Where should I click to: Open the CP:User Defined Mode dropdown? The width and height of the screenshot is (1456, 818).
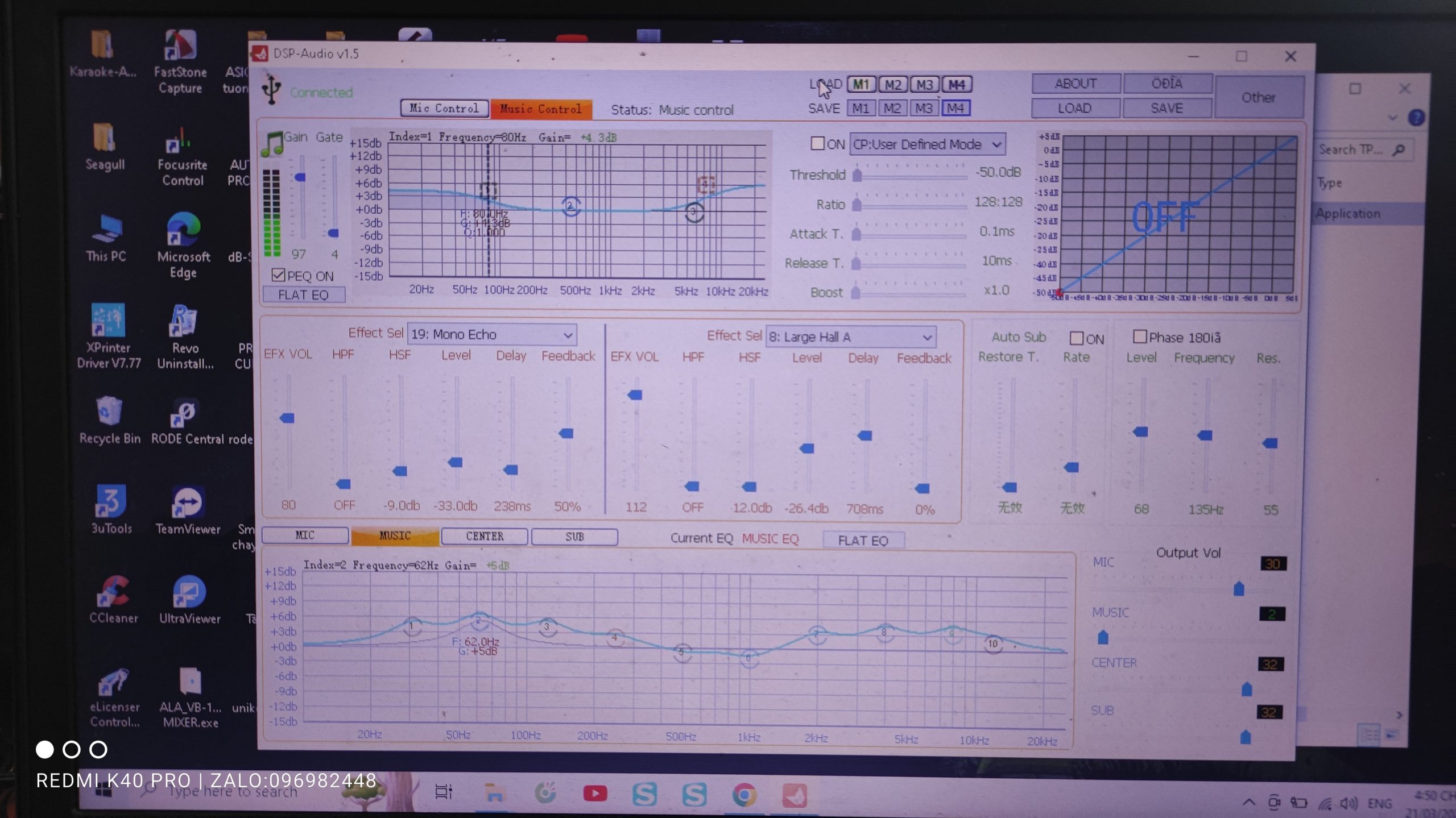927,144
